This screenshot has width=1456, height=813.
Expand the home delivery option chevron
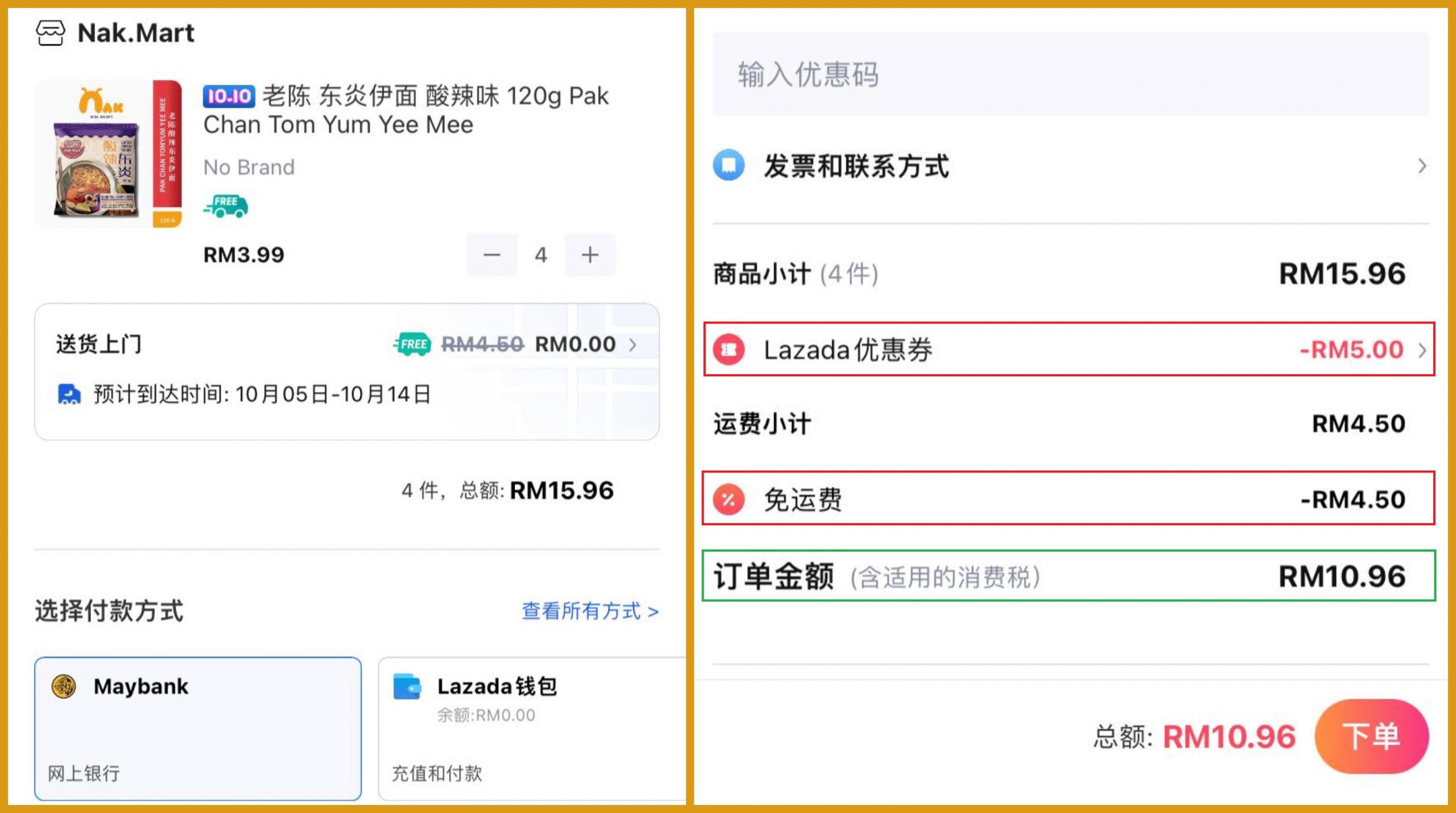[x=633, y=345]
